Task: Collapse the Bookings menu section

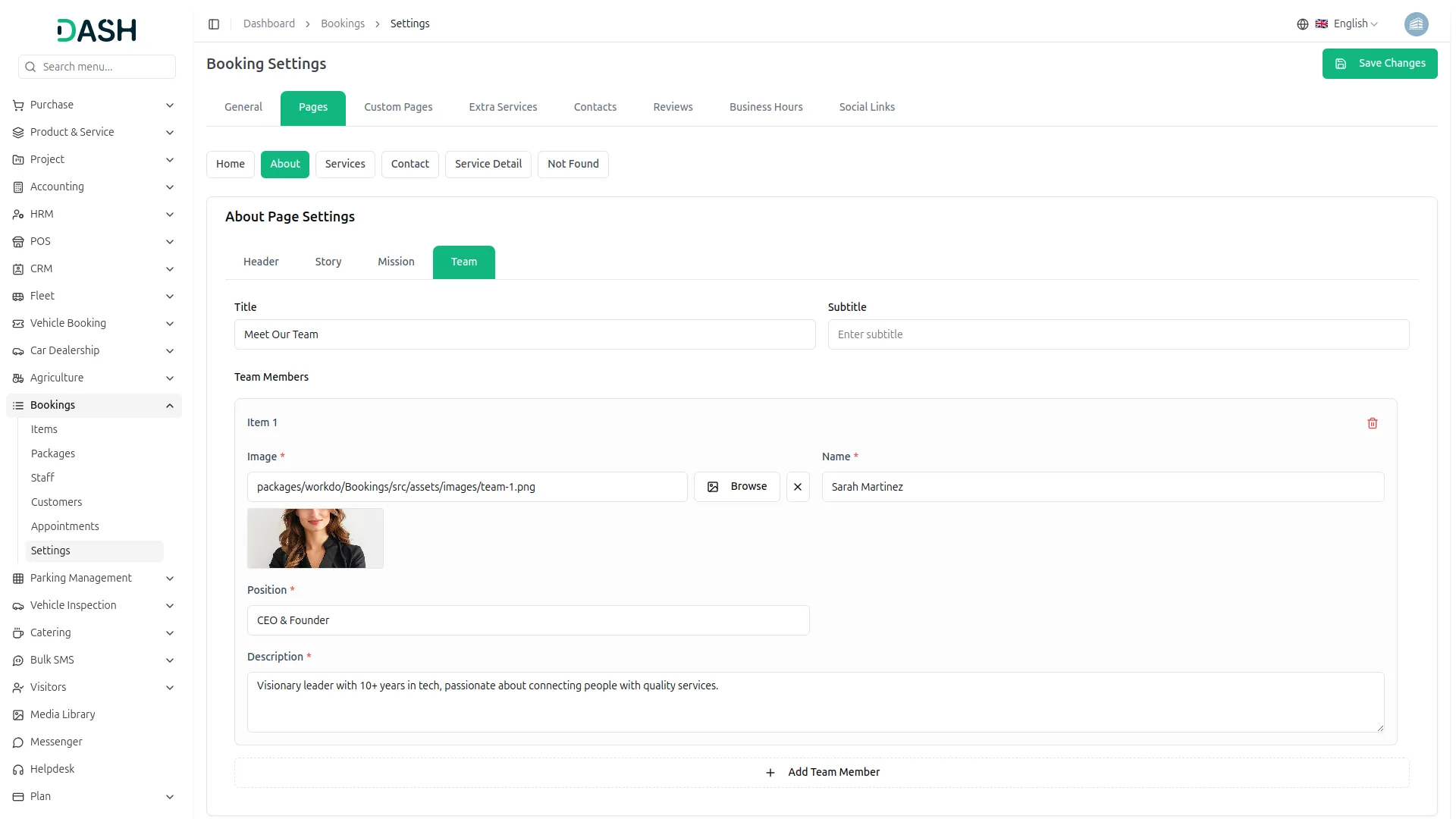Action: coord(170,406)
